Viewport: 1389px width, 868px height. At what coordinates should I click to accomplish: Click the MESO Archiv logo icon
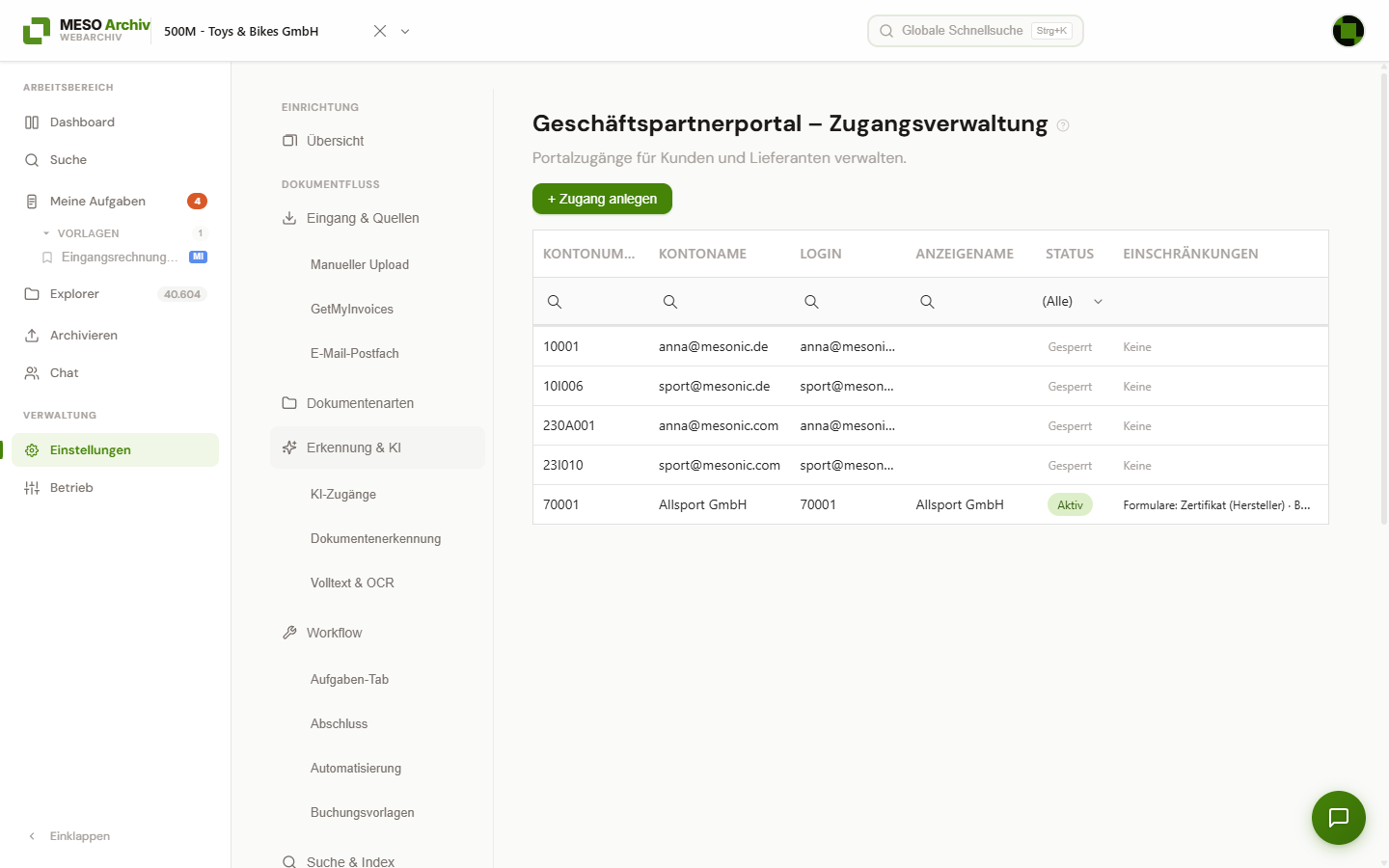point(37,31)
